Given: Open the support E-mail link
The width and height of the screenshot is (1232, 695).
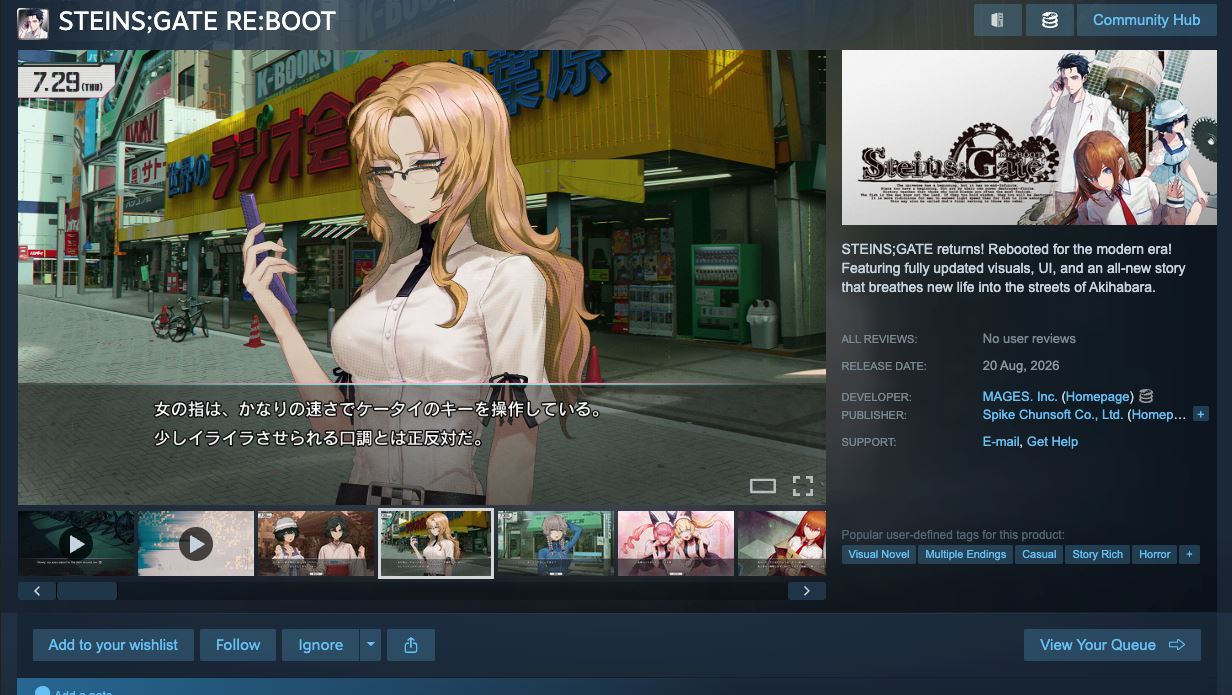Looking at the screenshot, I should click(x=1001, y=441).
